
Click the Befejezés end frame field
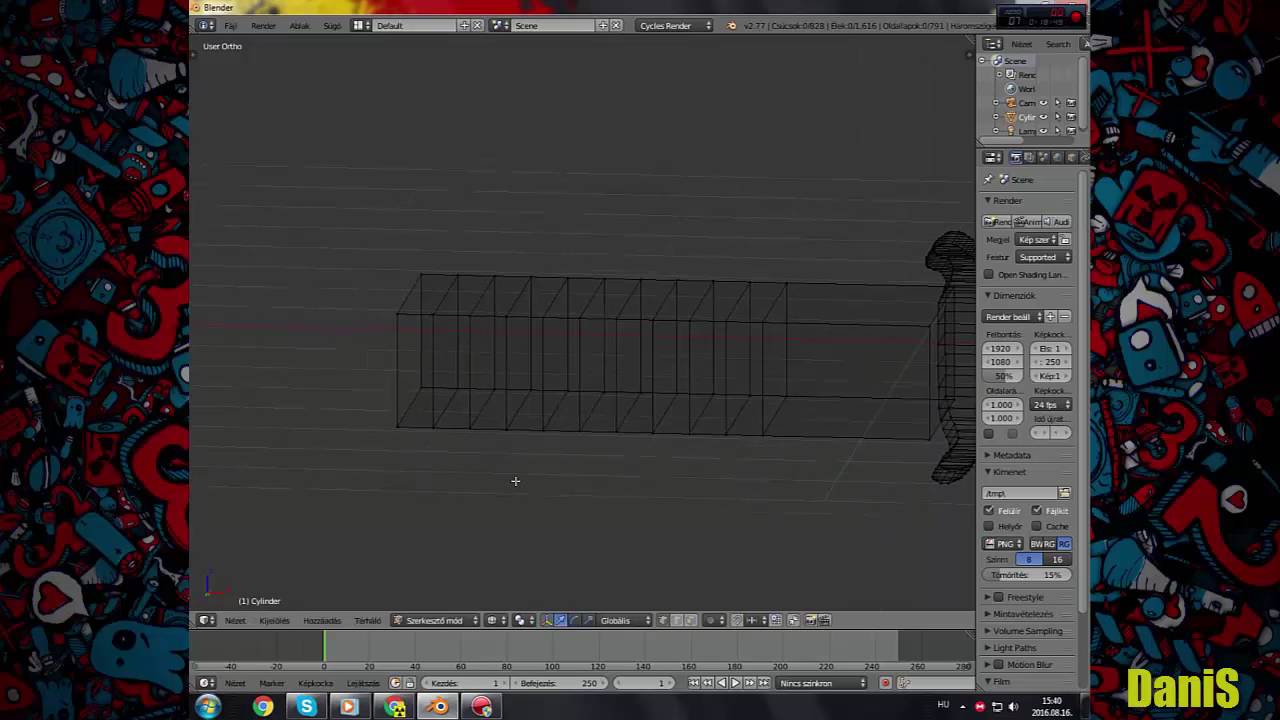tap(560, 683)
